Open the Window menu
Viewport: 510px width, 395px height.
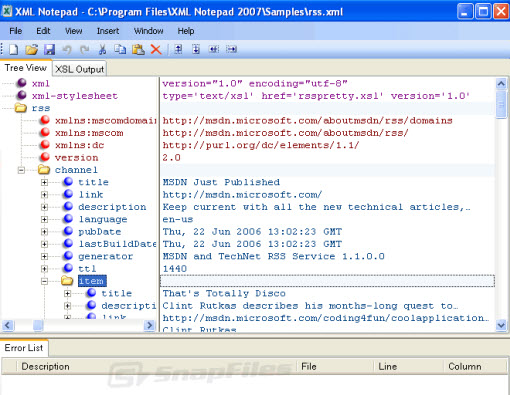click(x=149, y=31)
